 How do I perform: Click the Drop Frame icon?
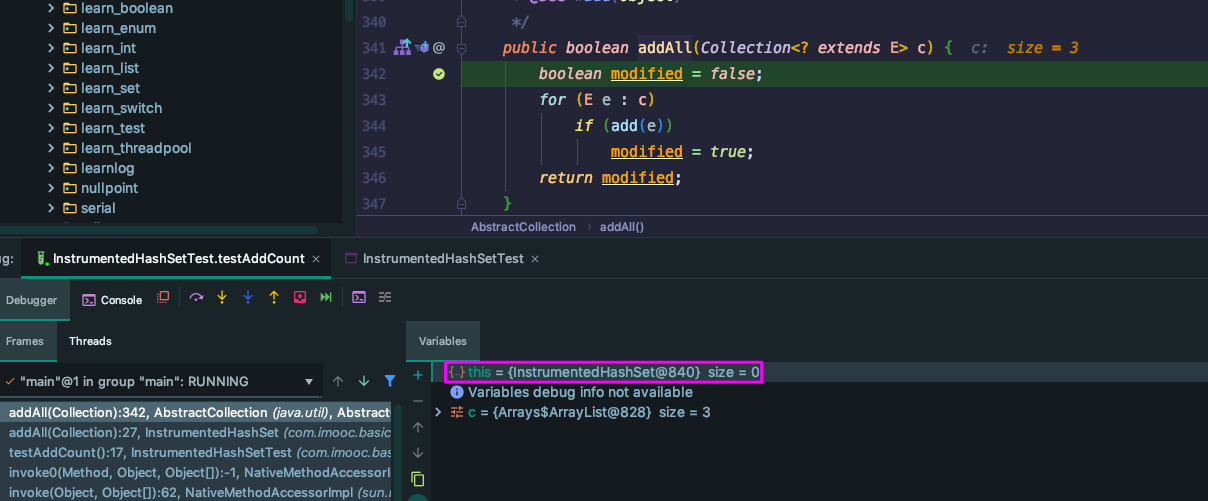click(x=300, y=298)
